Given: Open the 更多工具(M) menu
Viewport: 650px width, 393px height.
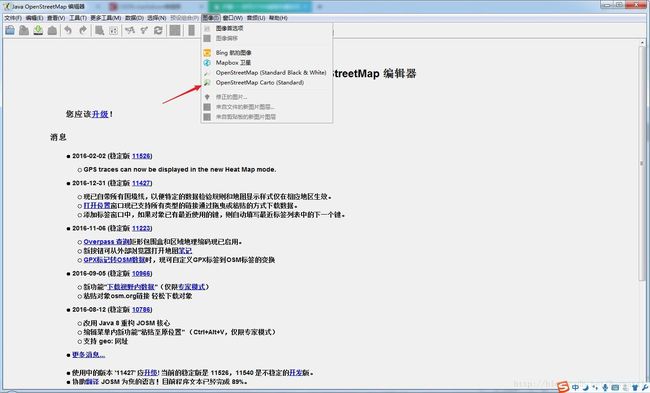Looking at the screenshot, I should coord(105,18).
